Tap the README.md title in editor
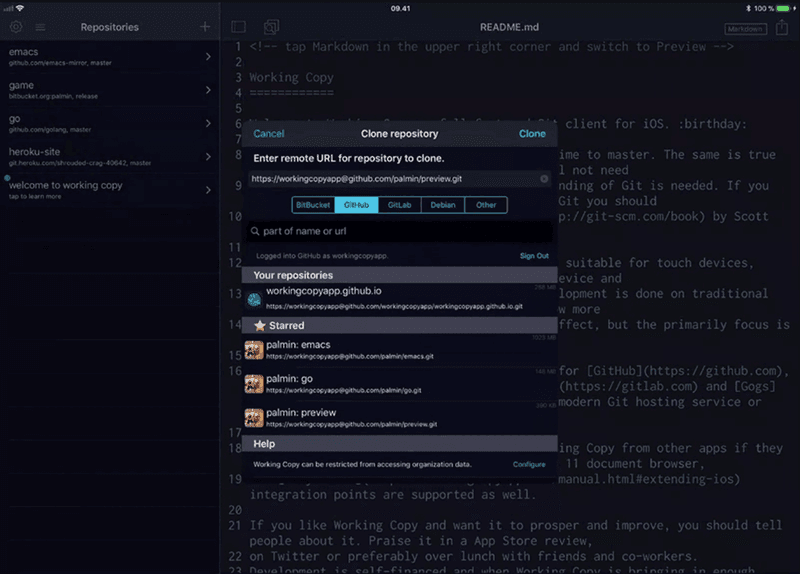 tap(509, 27)
